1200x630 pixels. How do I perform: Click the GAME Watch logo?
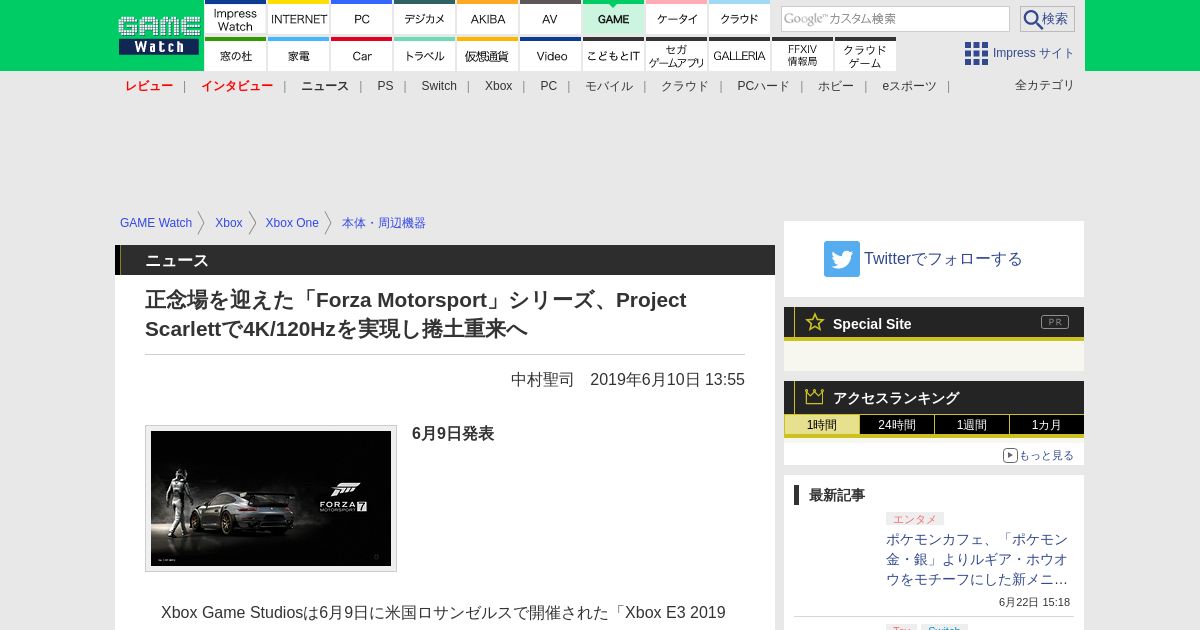(158, 35)
